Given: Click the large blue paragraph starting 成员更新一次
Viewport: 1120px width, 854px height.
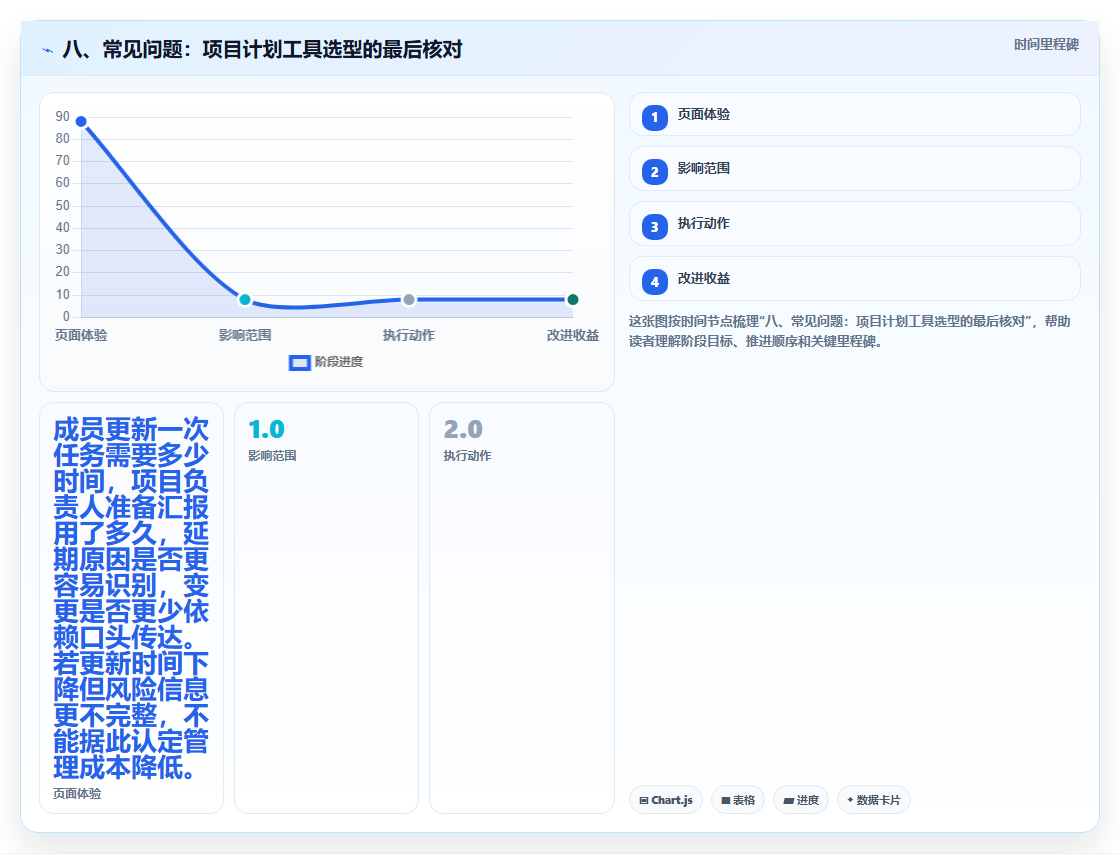Looking at the screenshot, I should (131, 598).
